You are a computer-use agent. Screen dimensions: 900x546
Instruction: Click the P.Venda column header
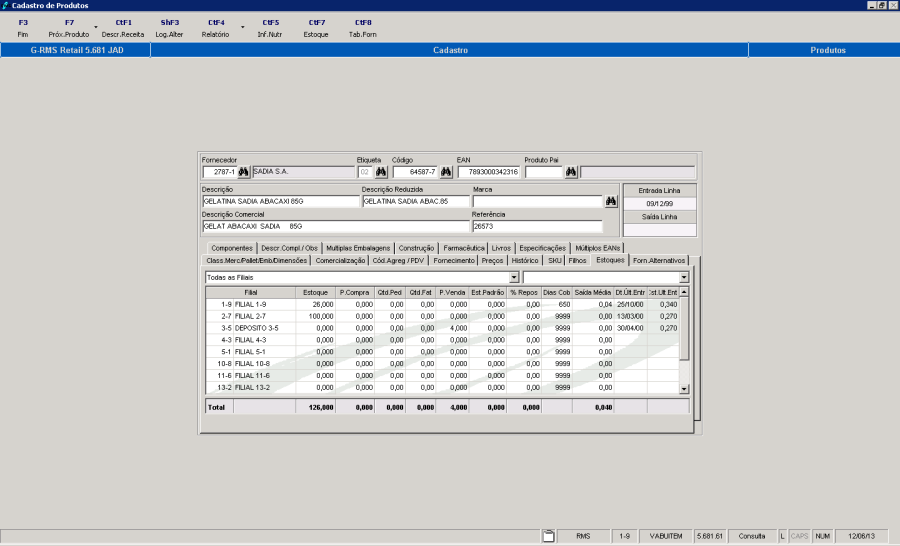(452, 293)
